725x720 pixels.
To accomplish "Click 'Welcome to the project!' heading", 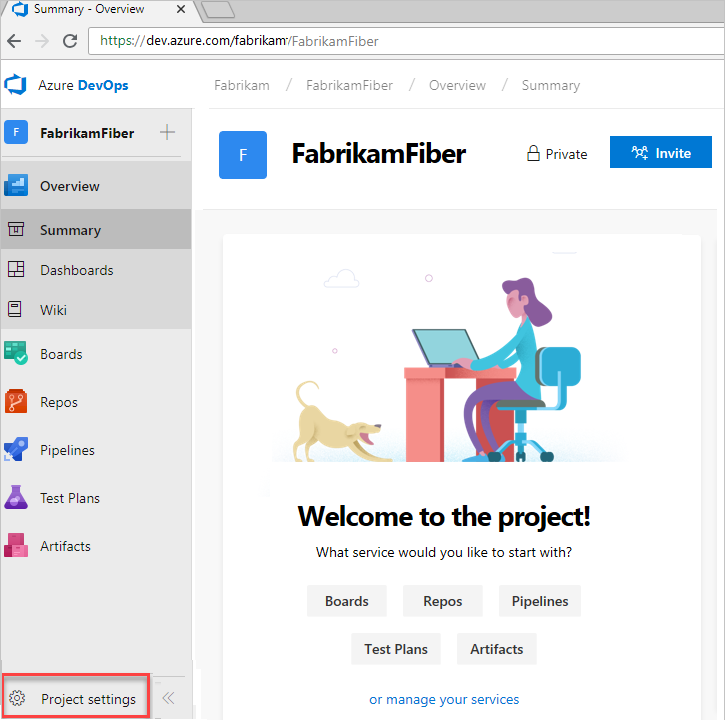I will tap(444, 517).
